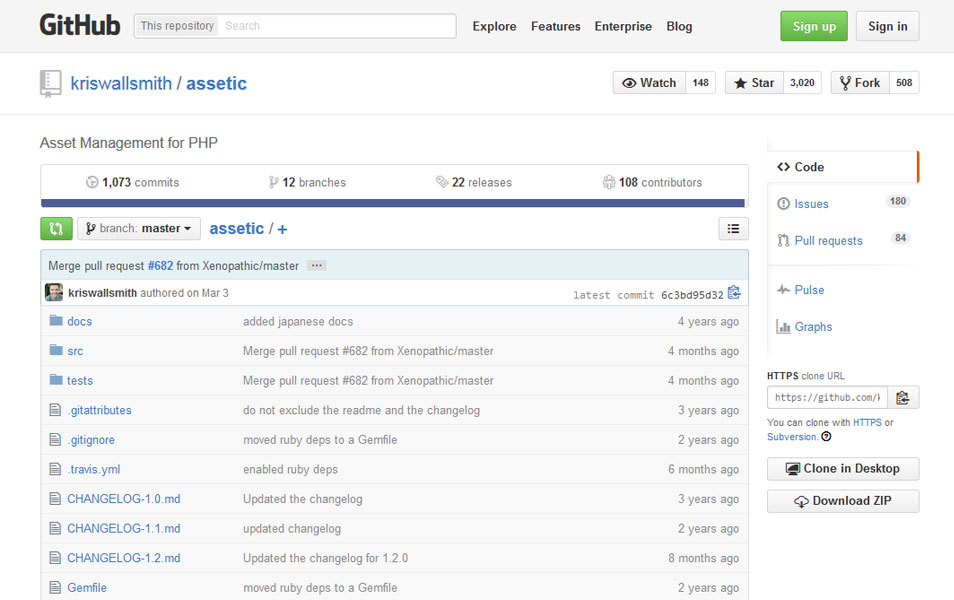Click the docs folder icon
Image resolution: width=954 pixels, height=600 pixels.
pos(56,320)
